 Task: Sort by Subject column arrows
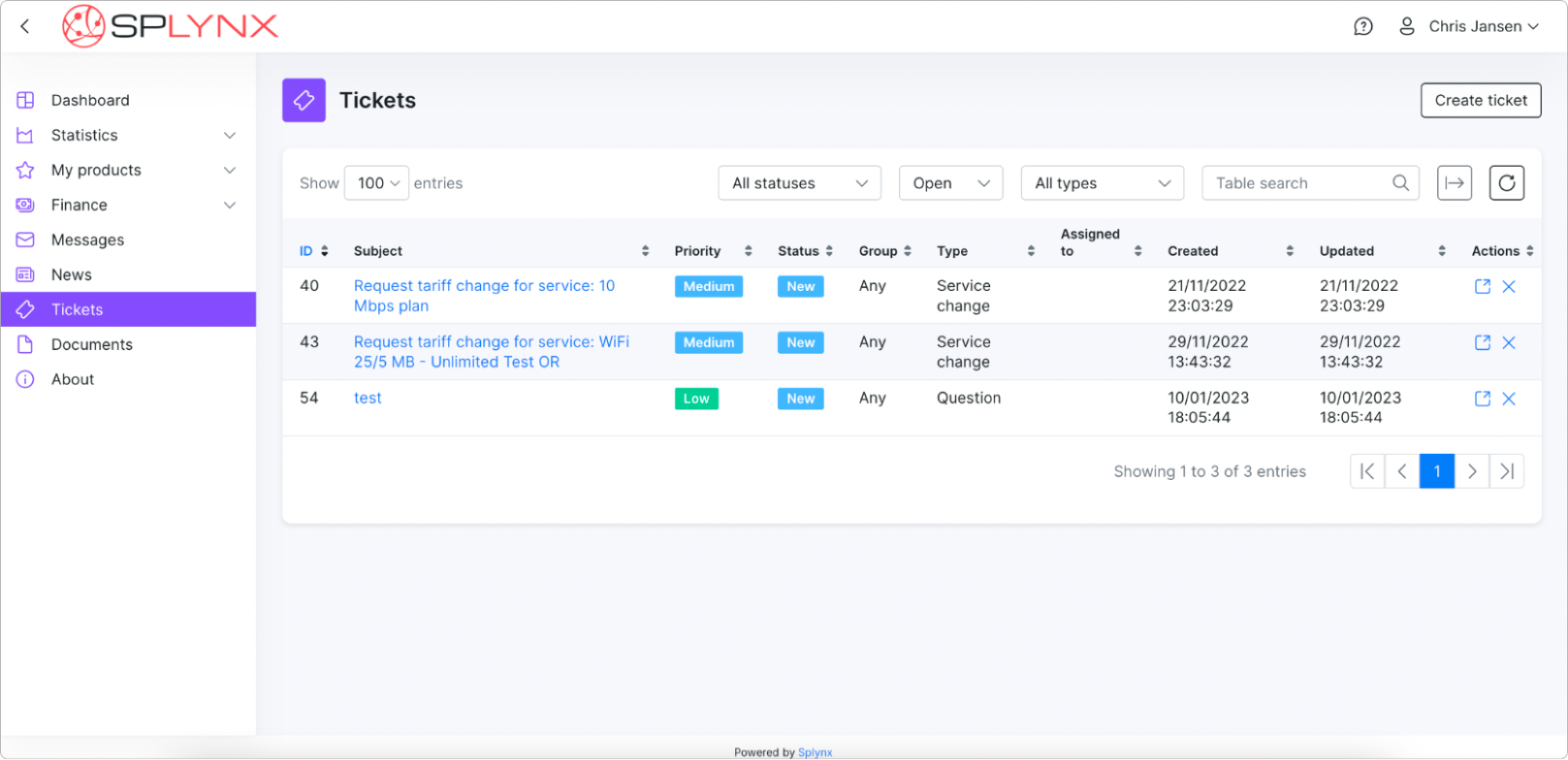646,251
